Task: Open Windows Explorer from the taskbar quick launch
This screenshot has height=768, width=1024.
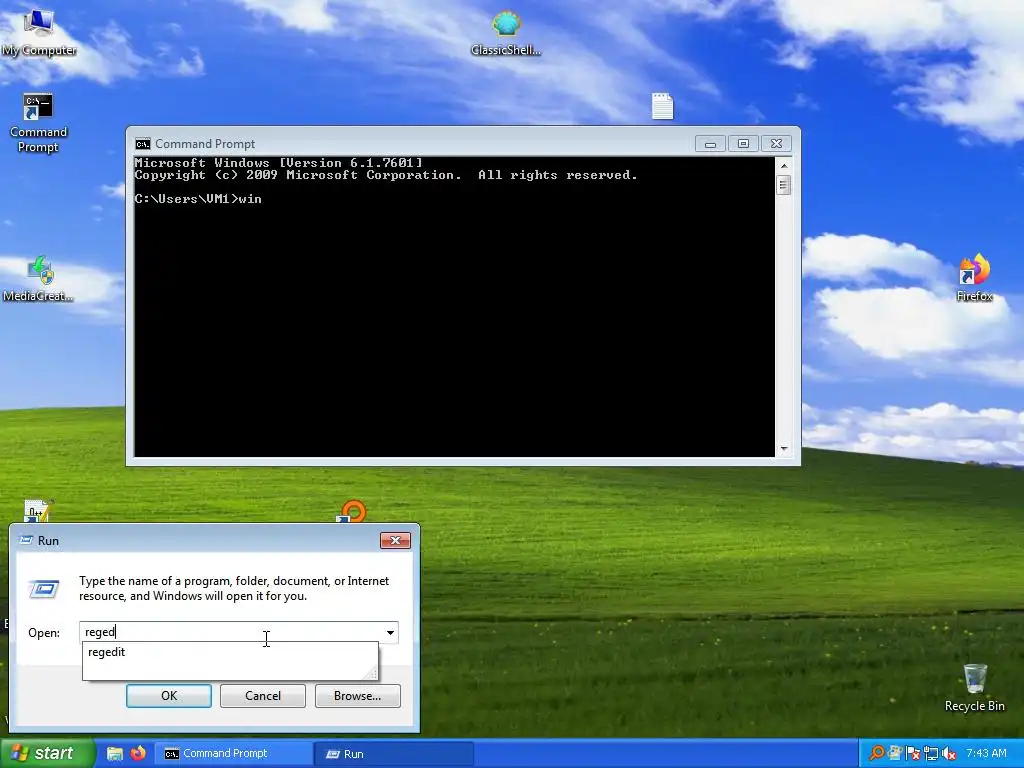Action: 115,754
